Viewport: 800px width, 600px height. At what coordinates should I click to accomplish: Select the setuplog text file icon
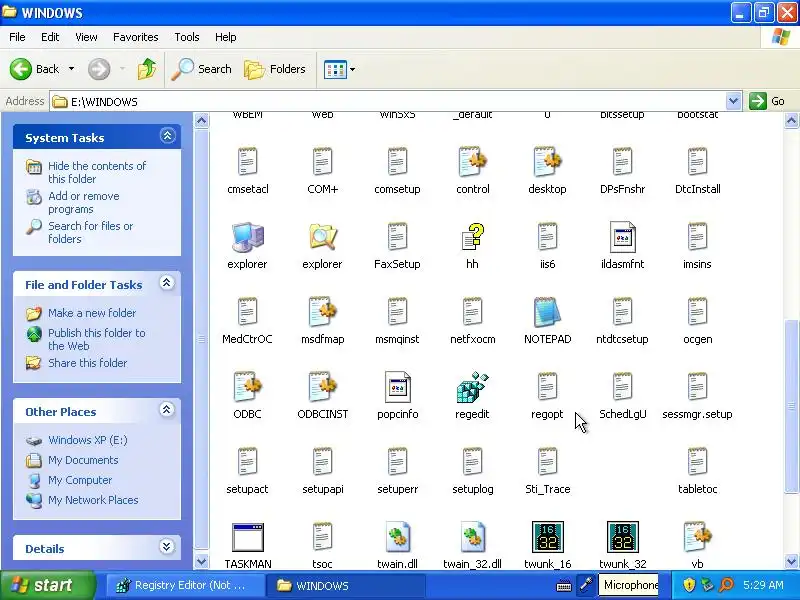[x=472, y=462]
